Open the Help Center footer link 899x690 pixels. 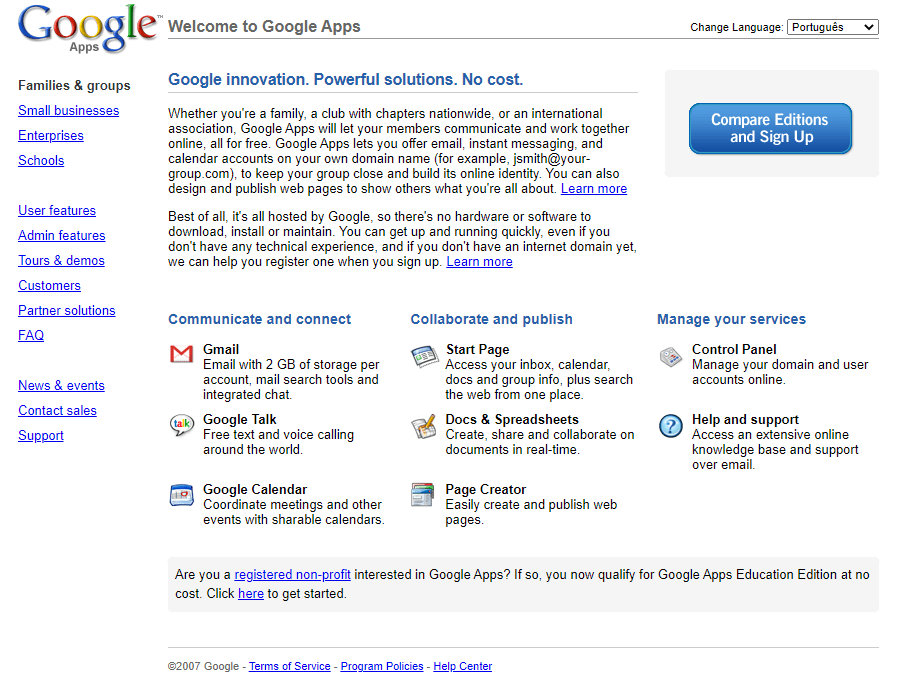[x=462, y=667]
